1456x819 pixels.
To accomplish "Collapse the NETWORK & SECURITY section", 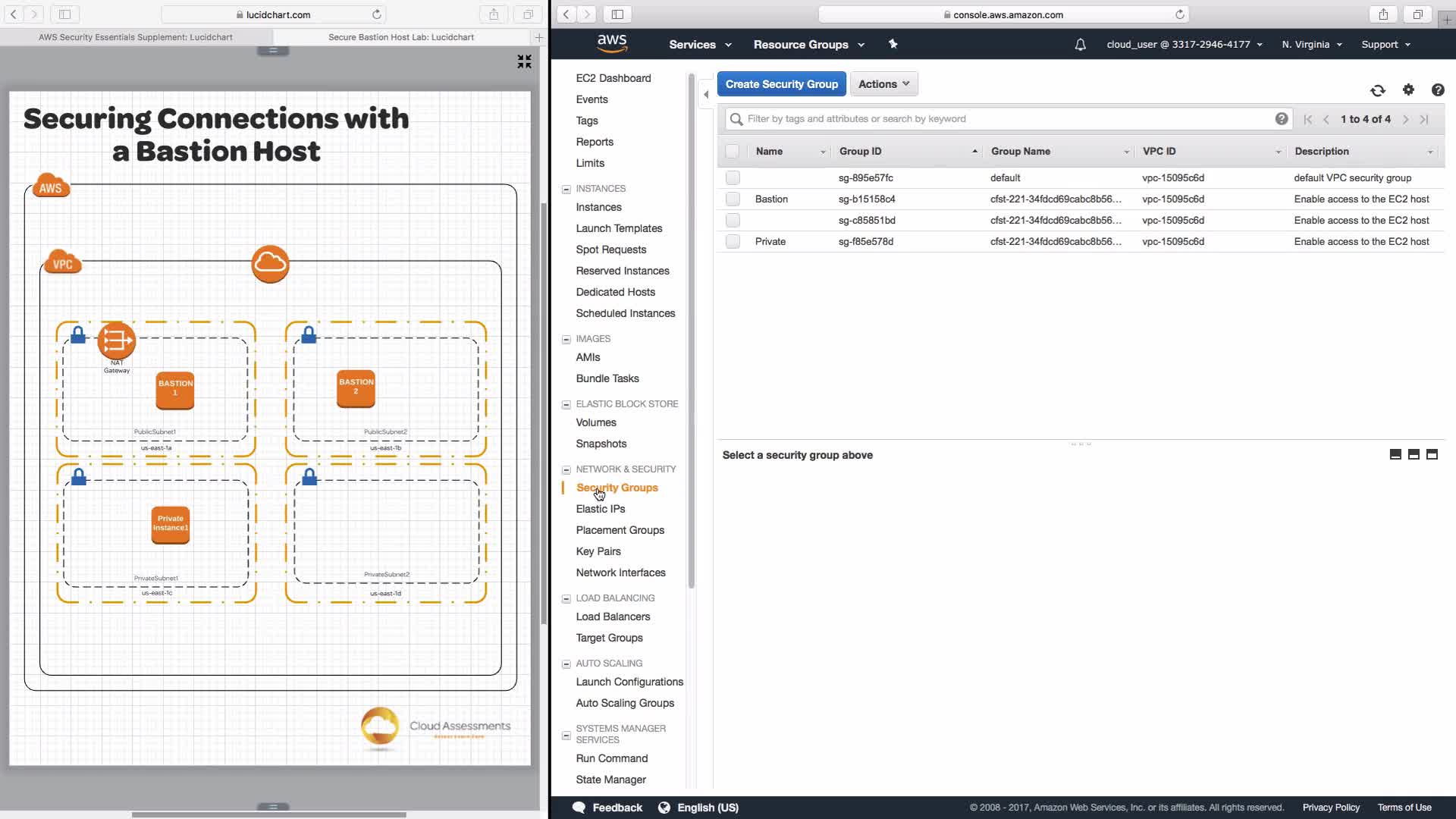I will [x=566, y=469].
